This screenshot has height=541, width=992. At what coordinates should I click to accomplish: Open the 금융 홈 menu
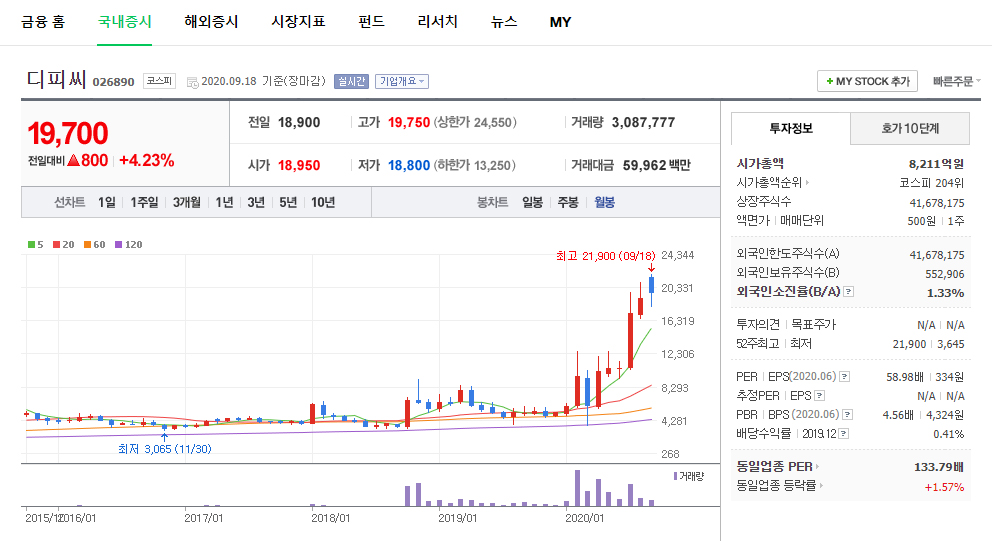(x=43, y=22)
